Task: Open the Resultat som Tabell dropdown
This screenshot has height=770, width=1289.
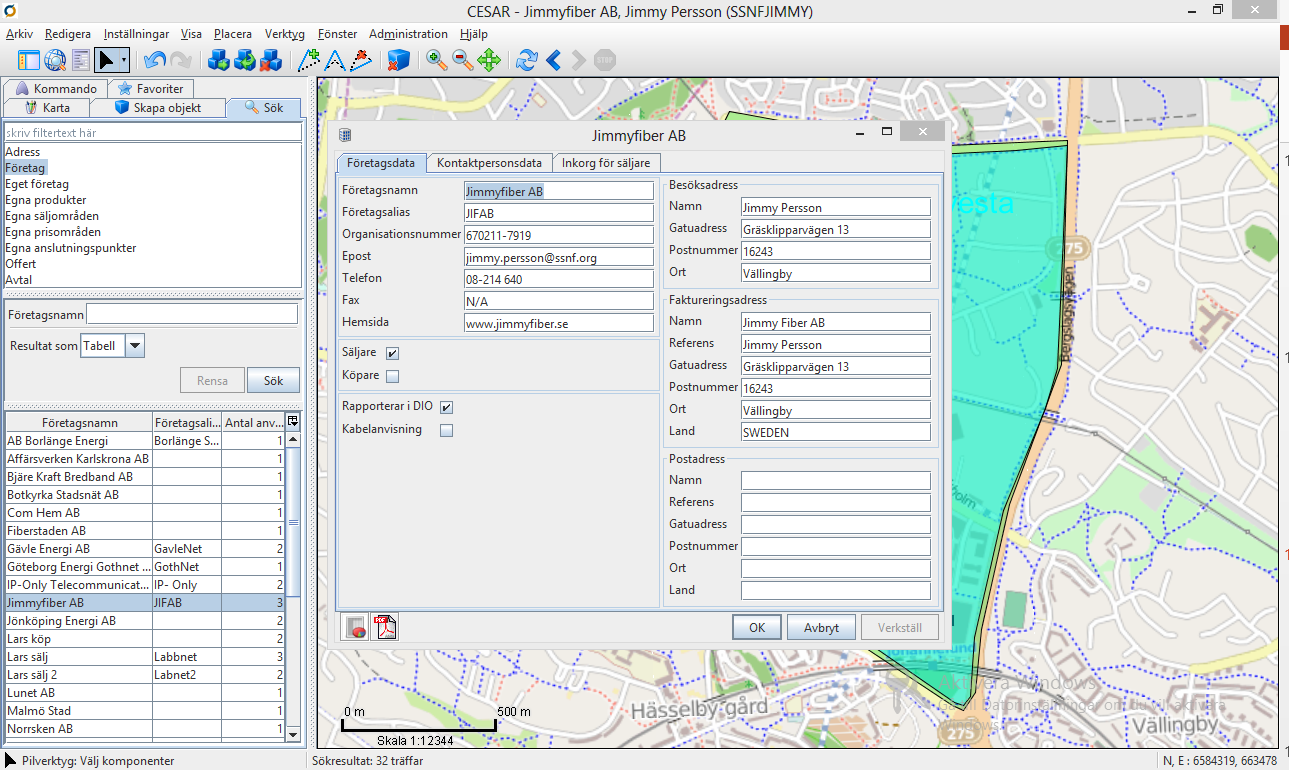Action: (x=134, y=346)
